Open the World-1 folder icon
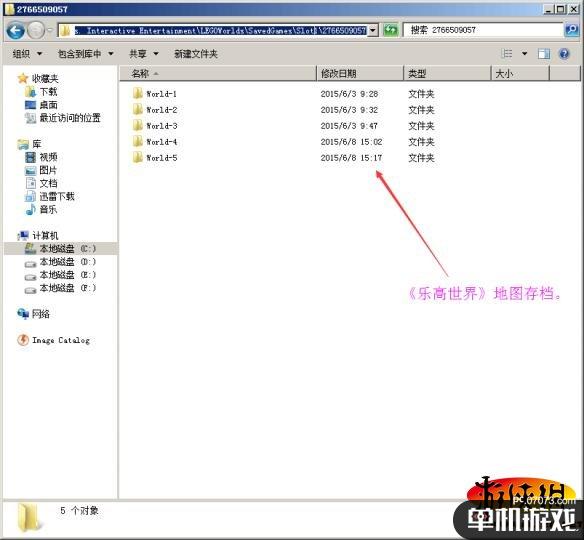The width and height of the screenshot is (584, 540). [x=138, y=93]
